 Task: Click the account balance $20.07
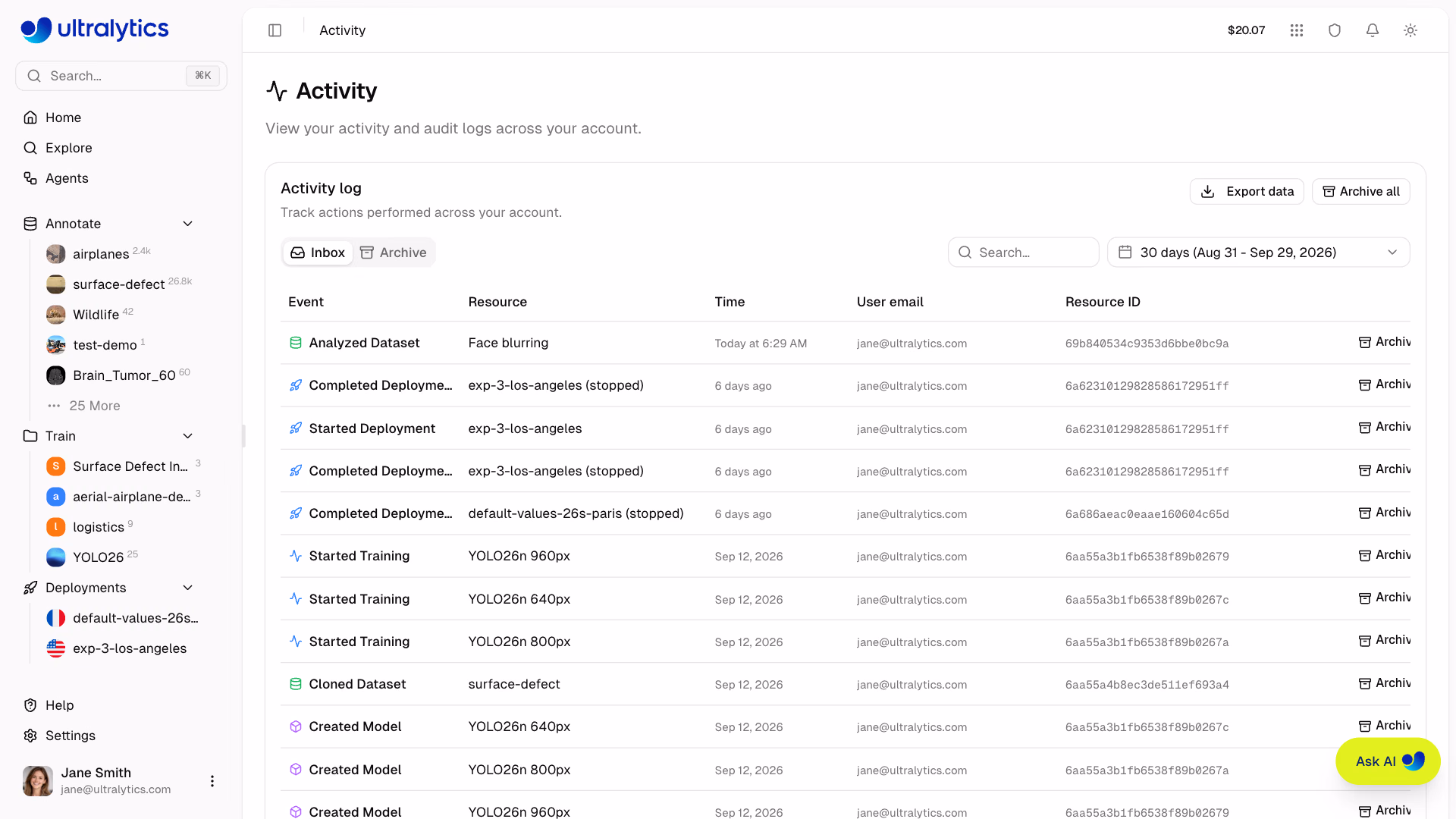click(1247, 30)
